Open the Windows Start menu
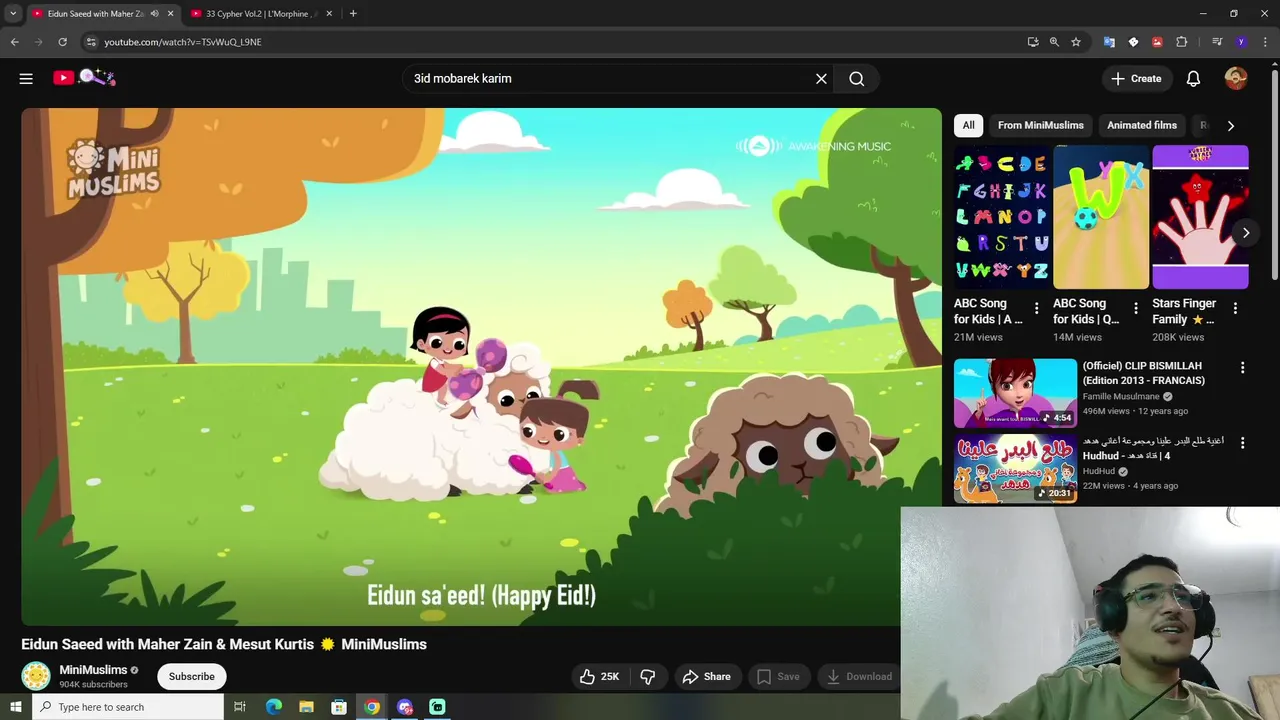The image size is (1280, 720). coord(15,707)
